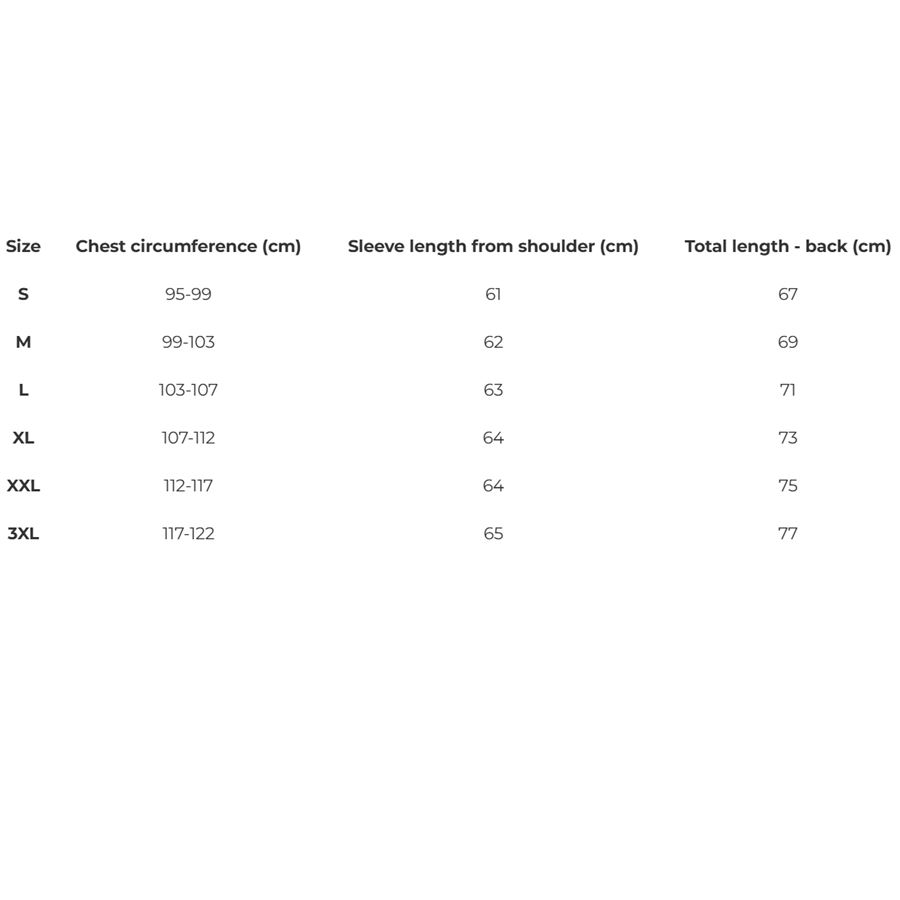Select the S size row label
Viewport: 900px width, 900px height.
click(23, 294)
